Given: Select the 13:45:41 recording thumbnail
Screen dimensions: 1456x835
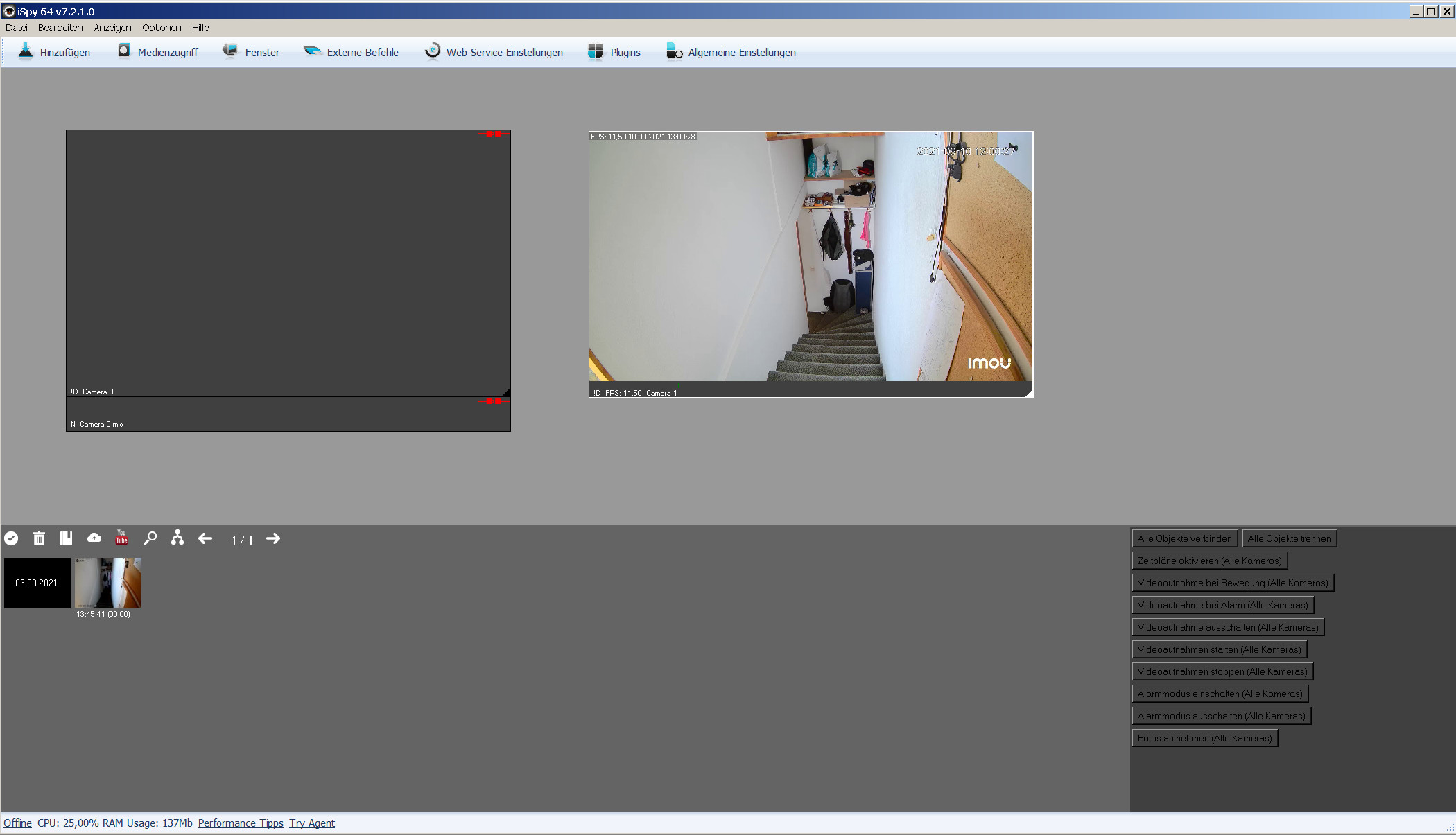Looking at the screenshot, I should [108, 583].
